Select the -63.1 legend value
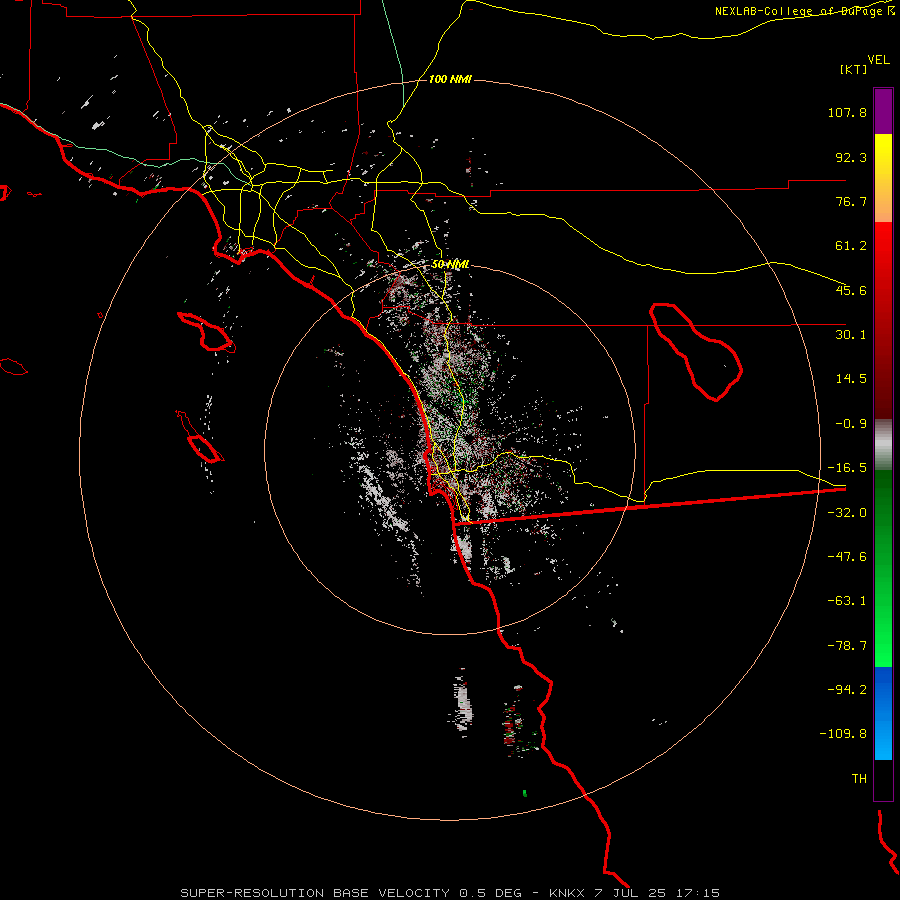This screenshot has height=900, width=900. click(x=847, y=601)
